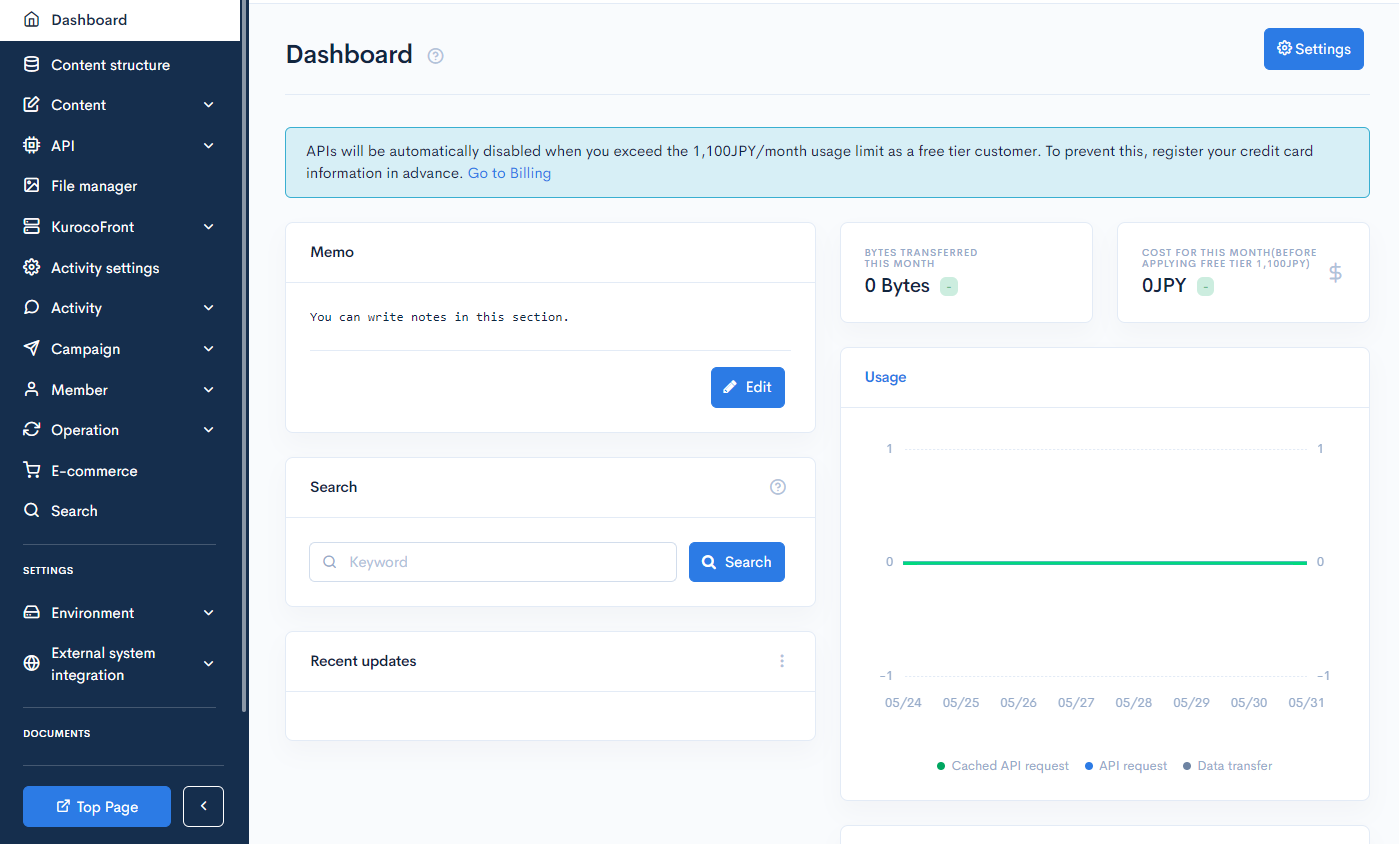Open the help icon beside Dashboard title

pyautogui.click(x=435, y=56)
